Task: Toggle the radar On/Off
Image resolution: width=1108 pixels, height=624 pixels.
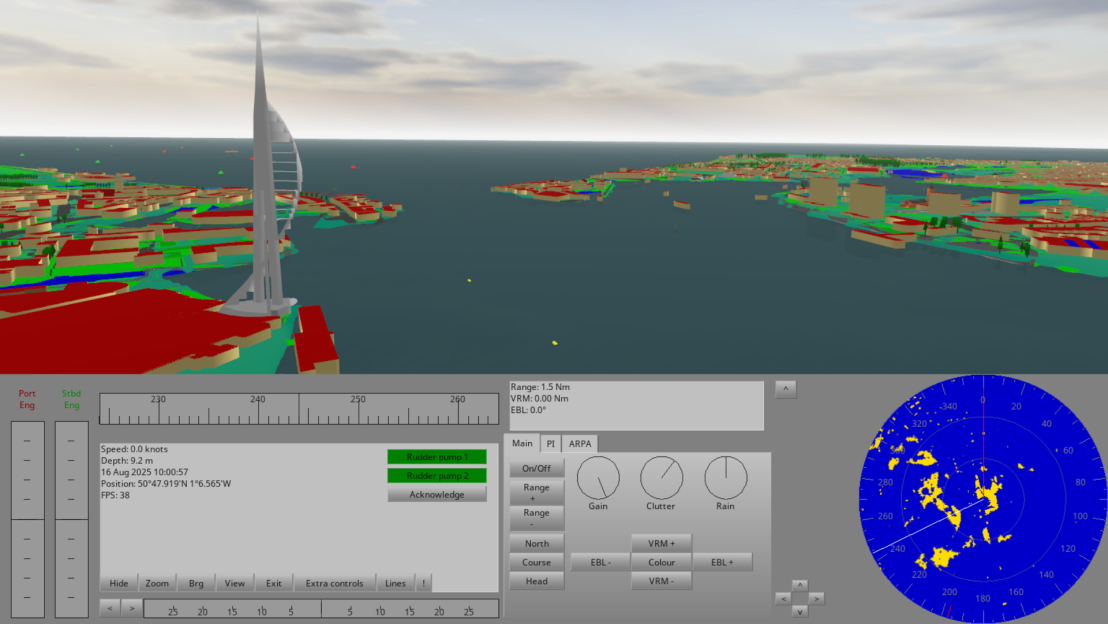Action: click(536, 466)
